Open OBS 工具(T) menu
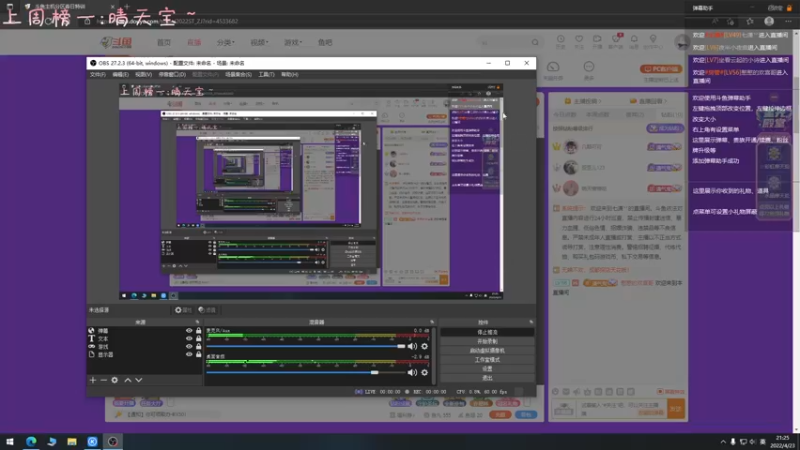The height and width of the screenshot is (450, 800). point(266,74)
